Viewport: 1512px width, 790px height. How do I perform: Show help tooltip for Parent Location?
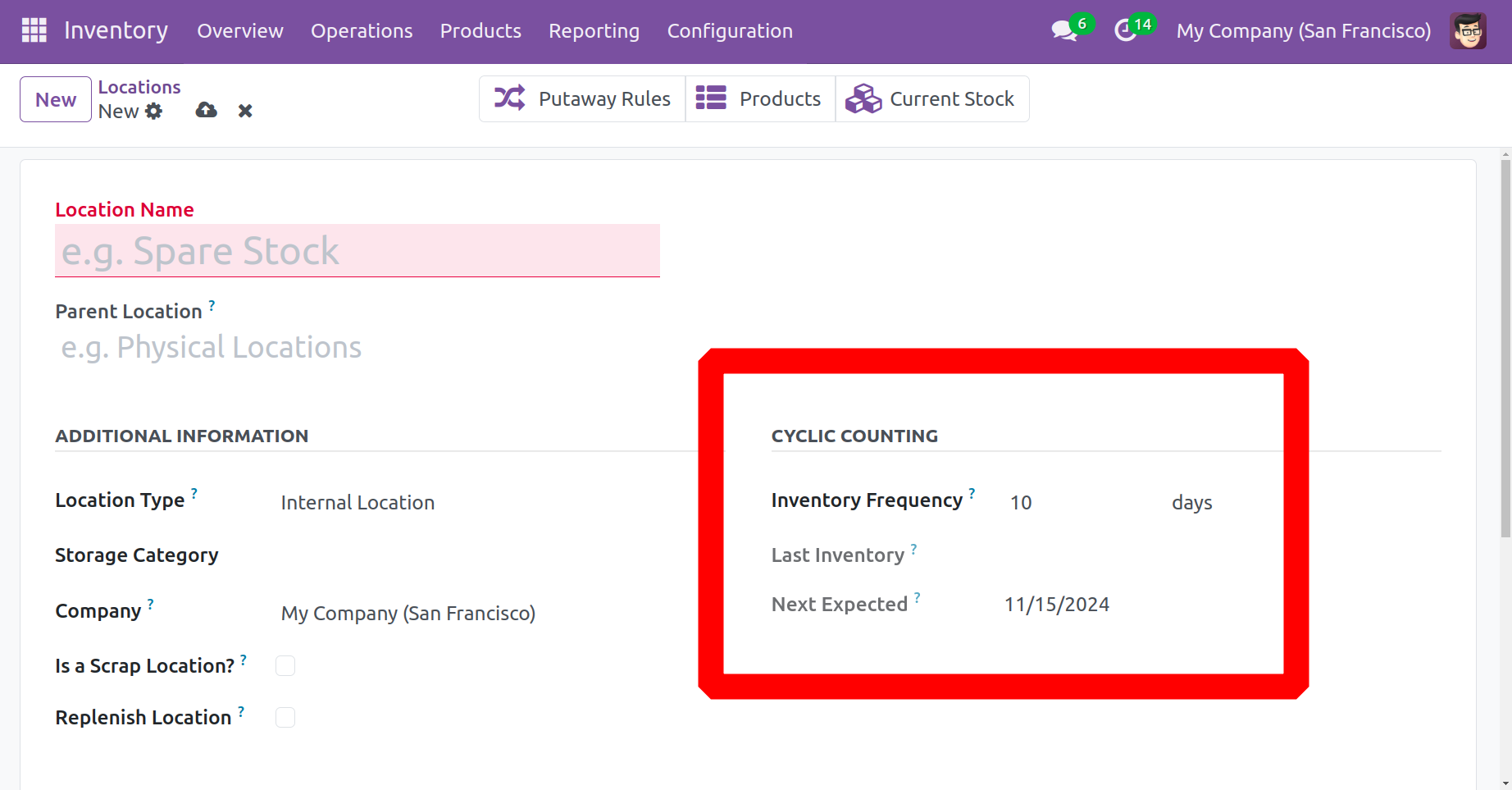coord(212,305)
